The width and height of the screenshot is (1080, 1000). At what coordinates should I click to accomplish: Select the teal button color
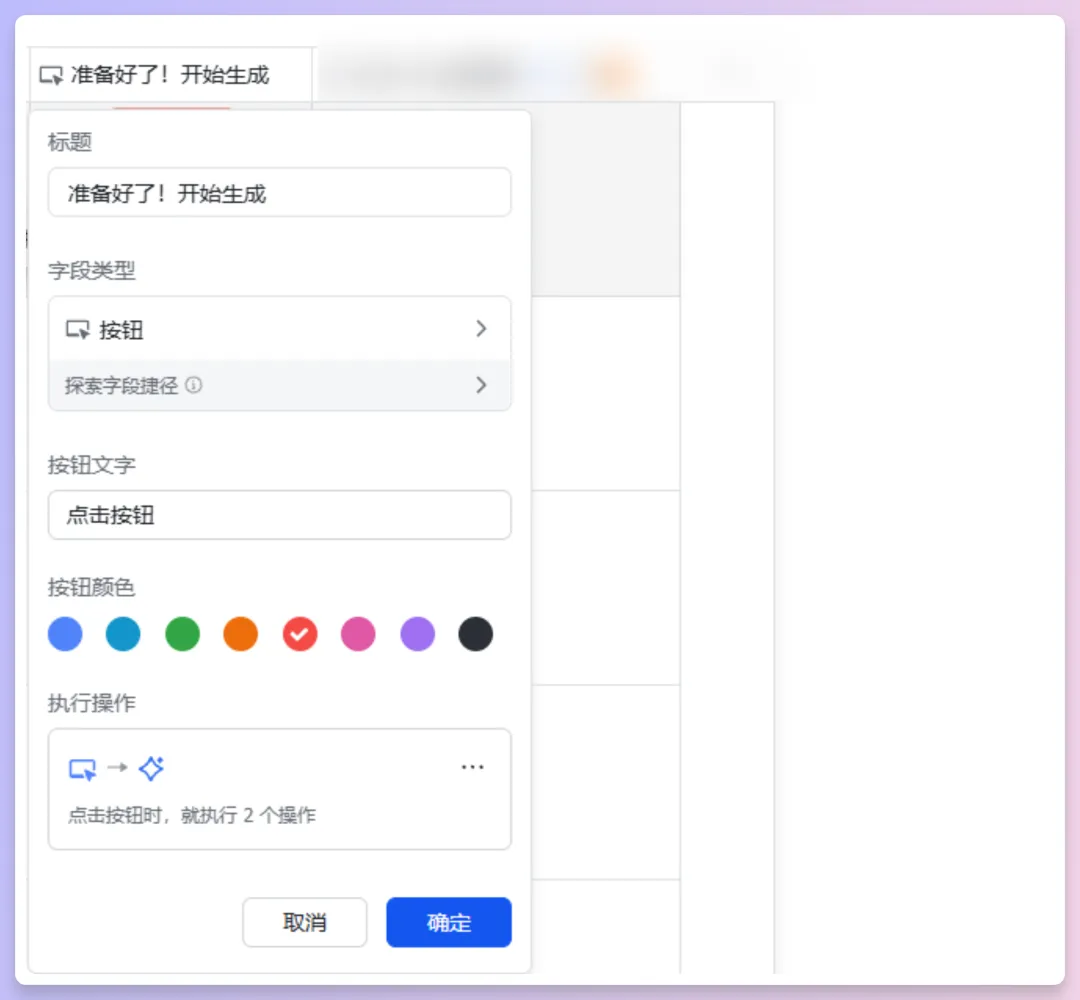coord(123,633)
